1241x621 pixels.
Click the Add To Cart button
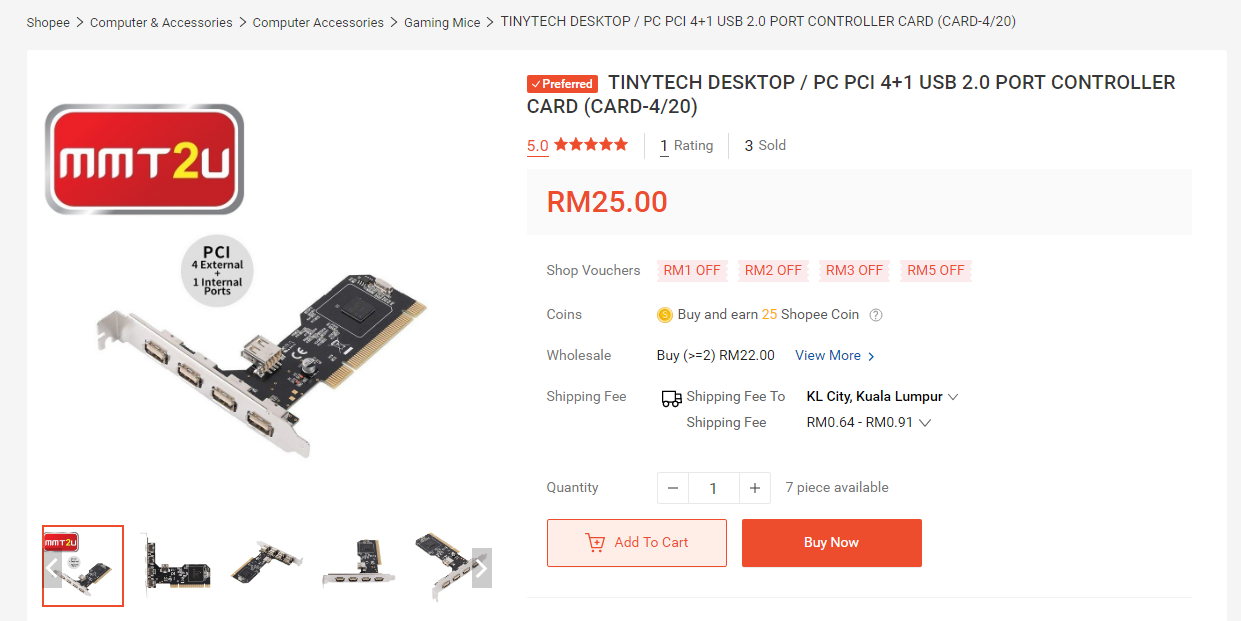tap(637, 543)
